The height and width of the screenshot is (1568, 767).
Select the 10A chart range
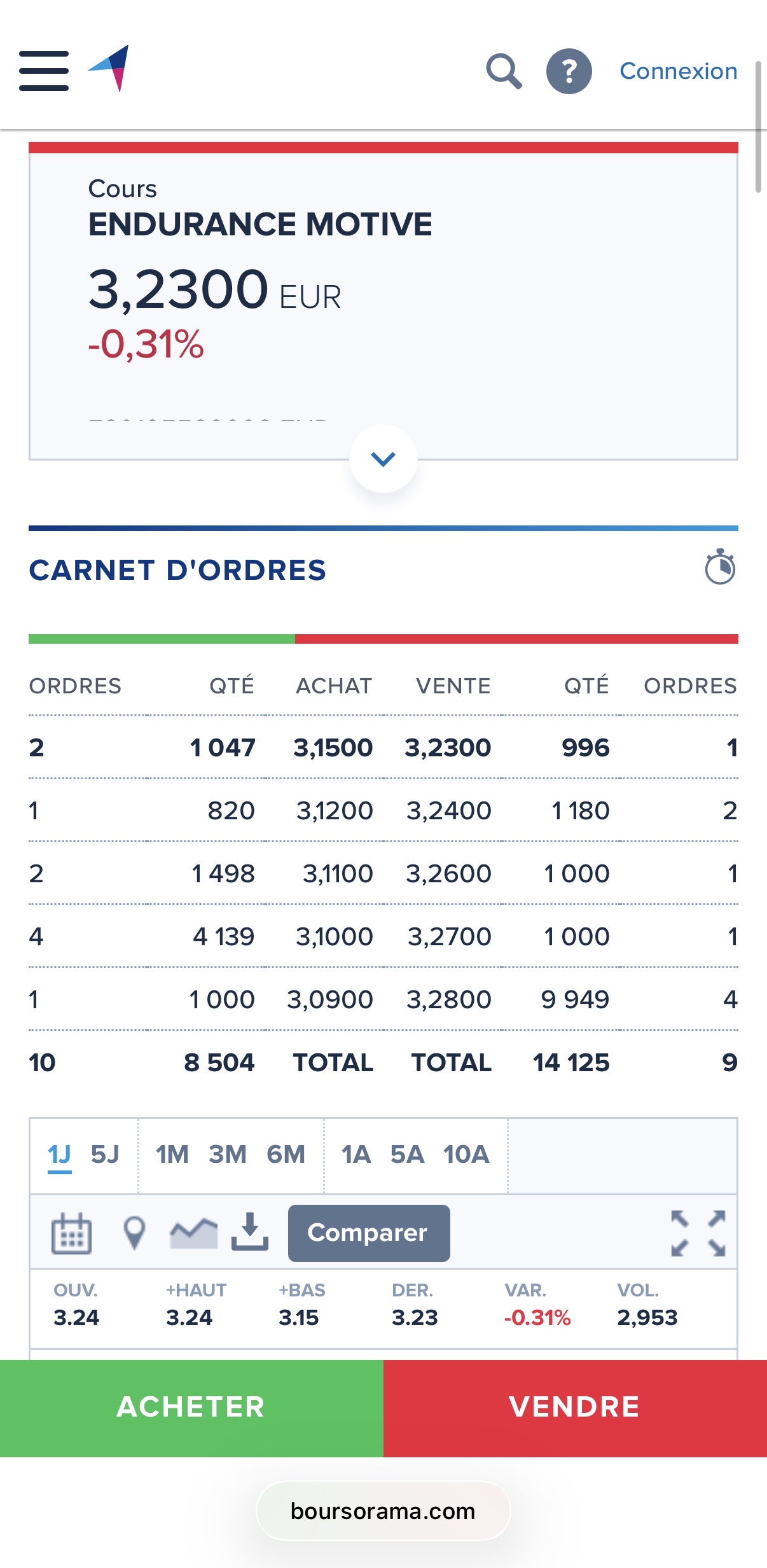[466, 1154]
